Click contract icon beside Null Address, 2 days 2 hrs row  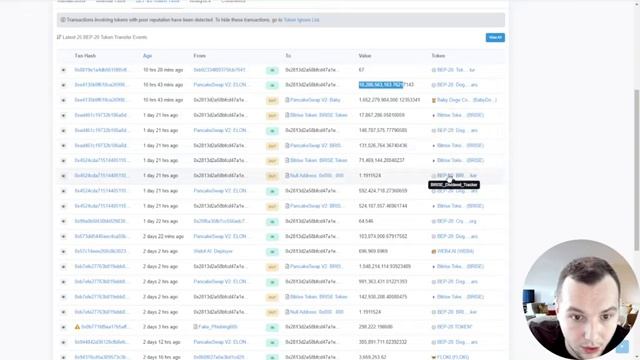pos(287,312)
